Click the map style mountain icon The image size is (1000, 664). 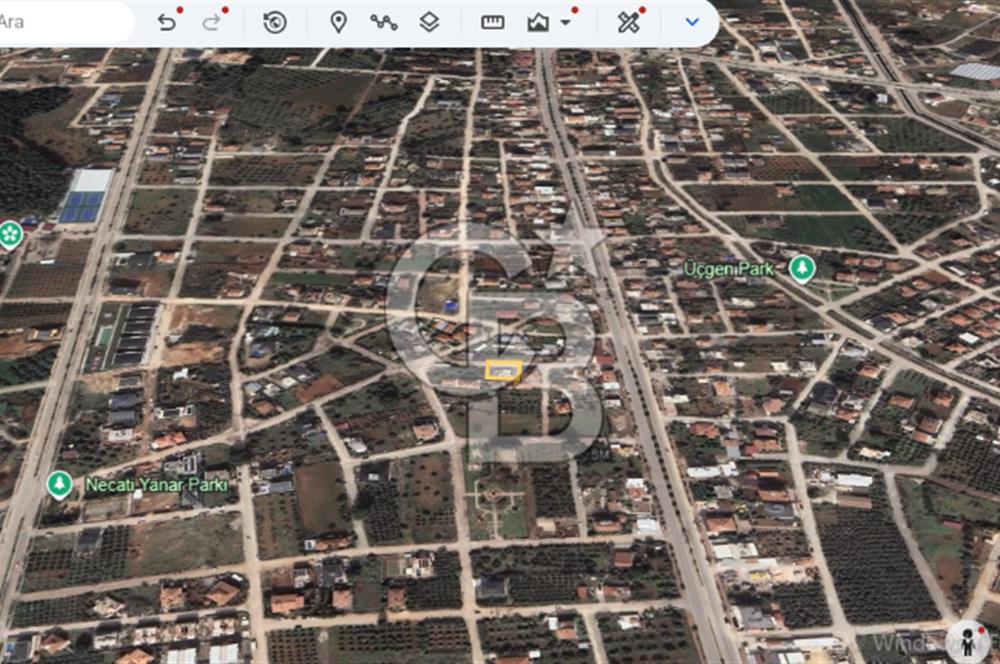pos(538,22)
